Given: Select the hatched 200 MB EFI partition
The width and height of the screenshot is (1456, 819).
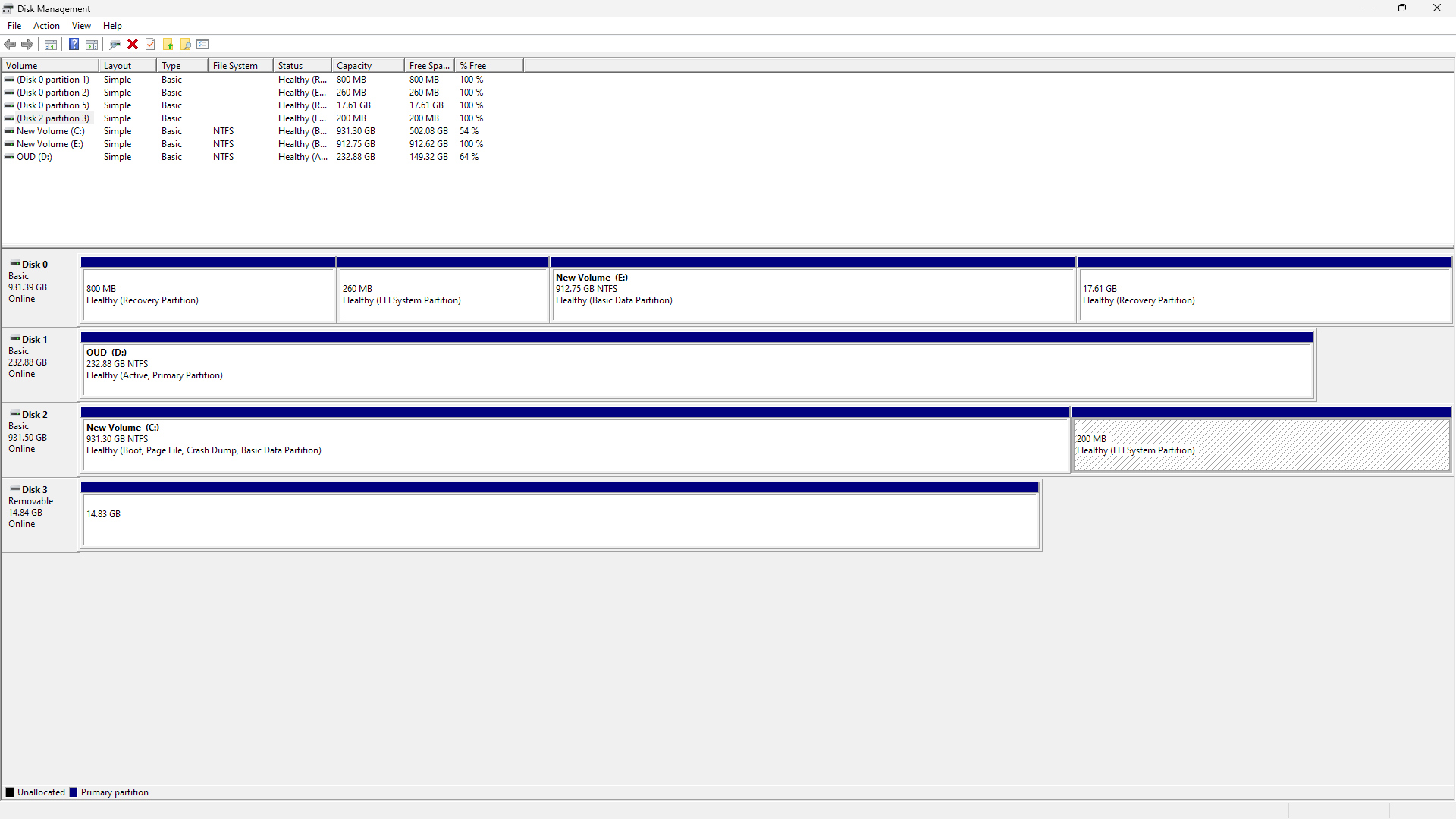Looking at the screenshot, I should pos(1260,444).
